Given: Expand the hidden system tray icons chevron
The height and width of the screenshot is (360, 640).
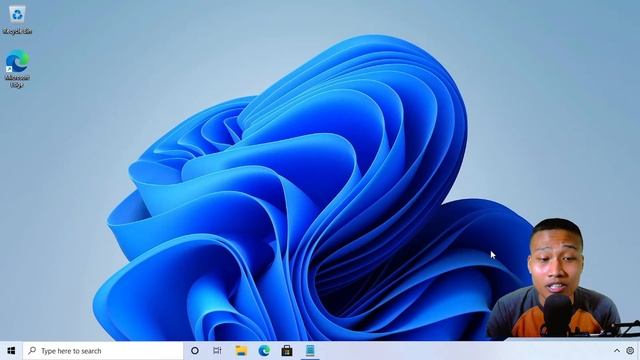Looking at the screenshot, I should point(617,351).
